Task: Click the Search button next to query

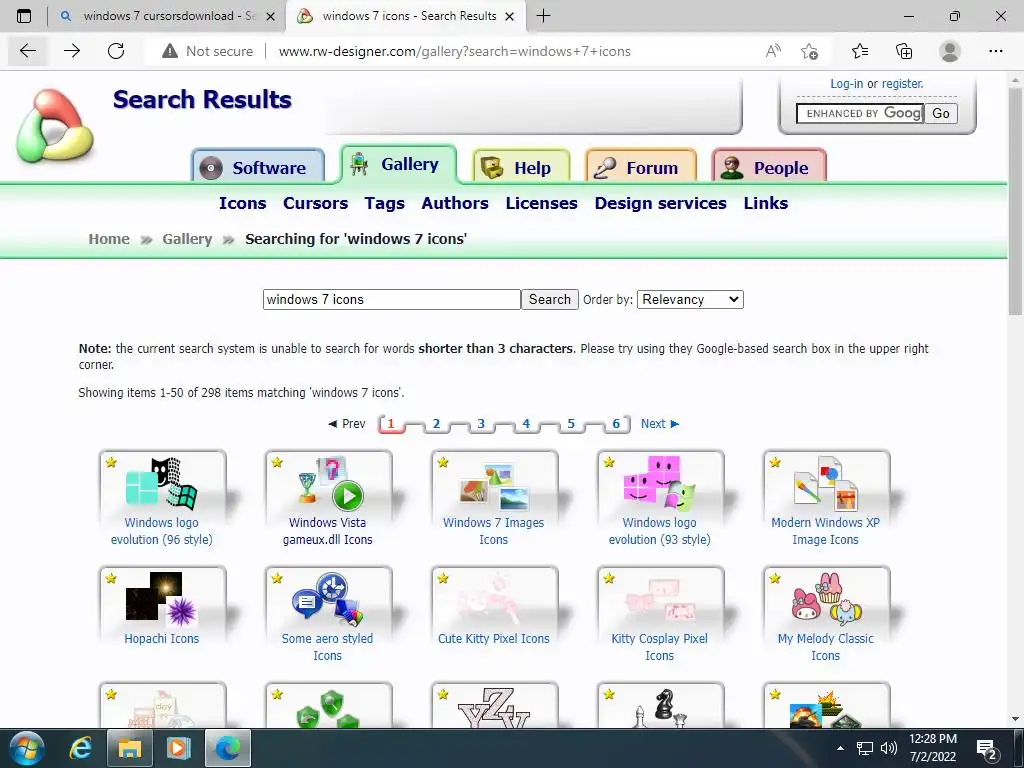Action: click(x=549, y=299)
